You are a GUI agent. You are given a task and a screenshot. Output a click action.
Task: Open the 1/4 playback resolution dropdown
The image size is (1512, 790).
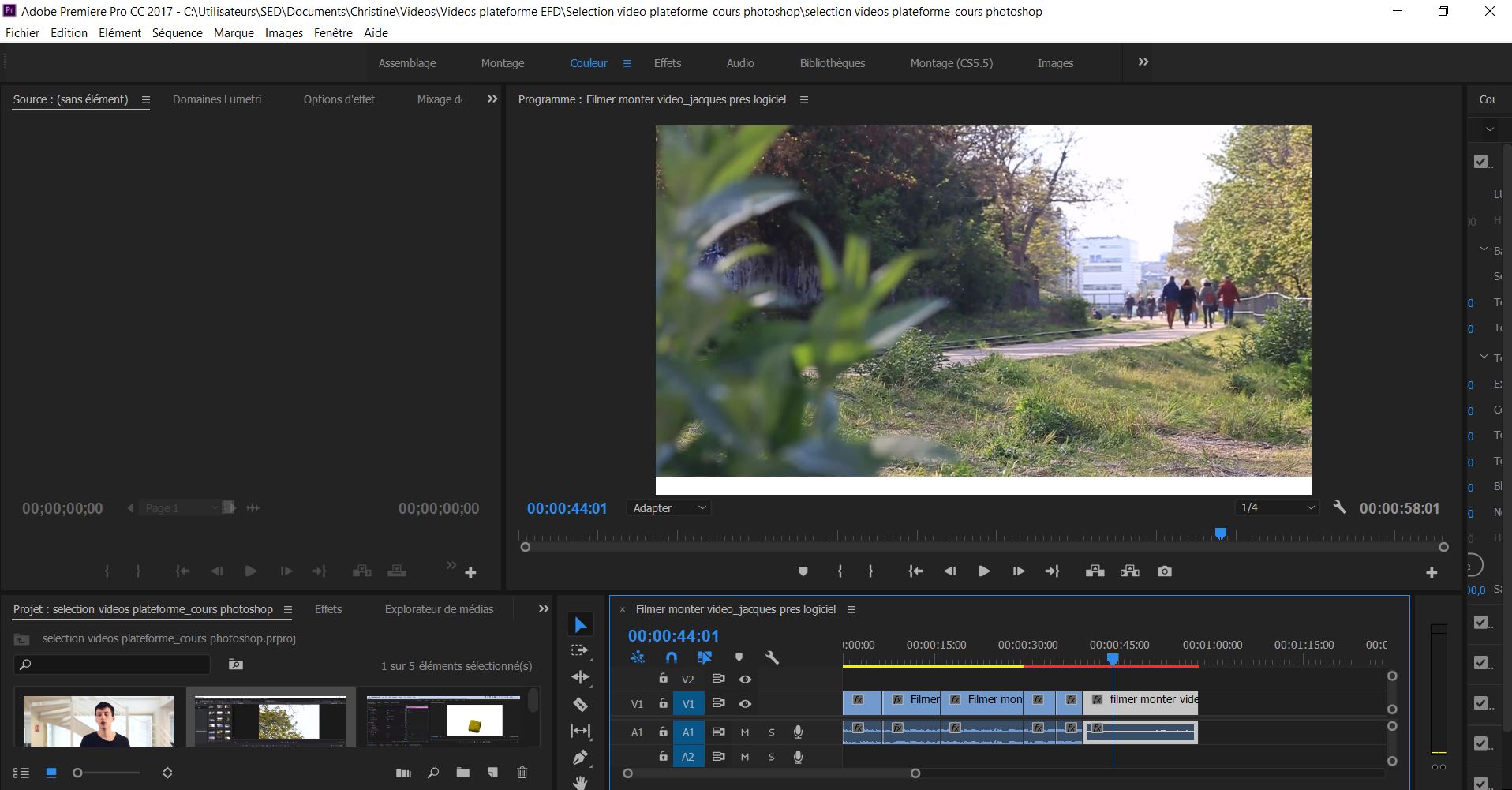click(x=1277, y=507)
